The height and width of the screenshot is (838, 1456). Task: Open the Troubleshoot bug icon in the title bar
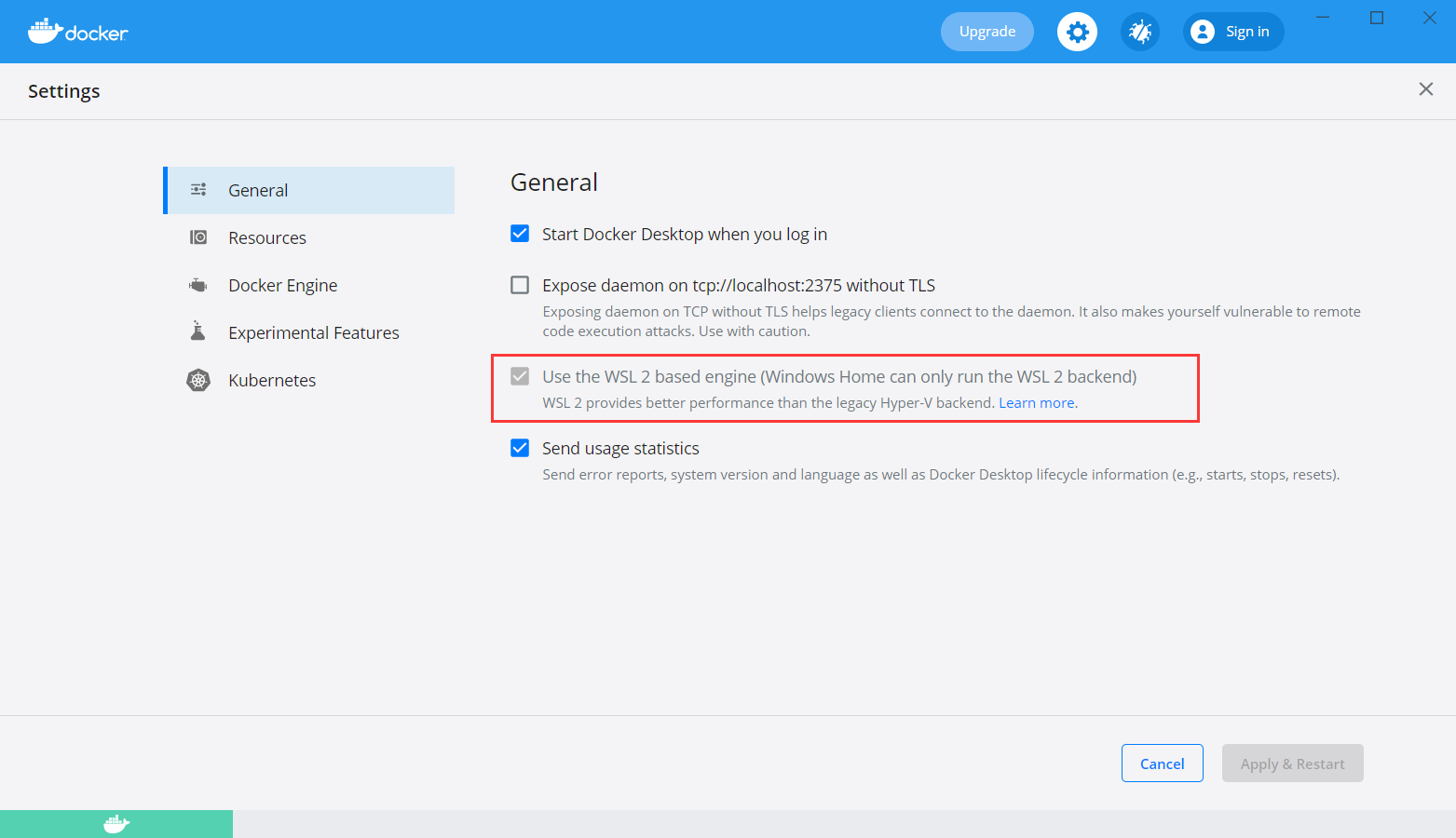pyautogui.click(x=1139, y=31)
